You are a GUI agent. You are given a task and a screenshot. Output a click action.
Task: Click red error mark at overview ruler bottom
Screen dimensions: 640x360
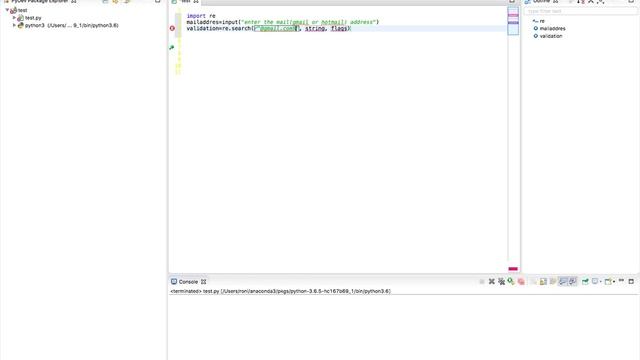tap(513, 269)
